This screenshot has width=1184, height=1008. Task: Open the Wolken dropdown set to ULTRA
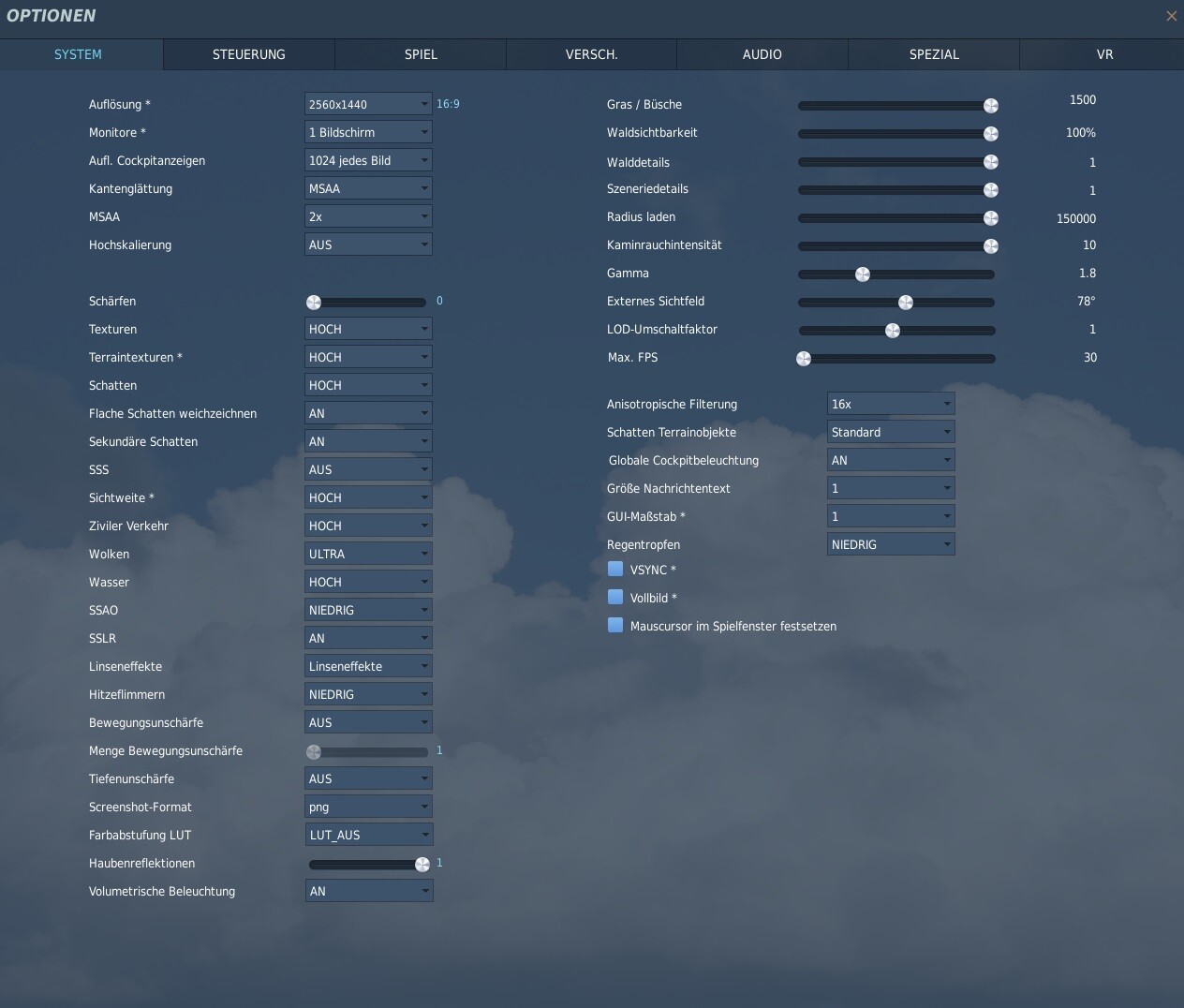coord(368,554)
